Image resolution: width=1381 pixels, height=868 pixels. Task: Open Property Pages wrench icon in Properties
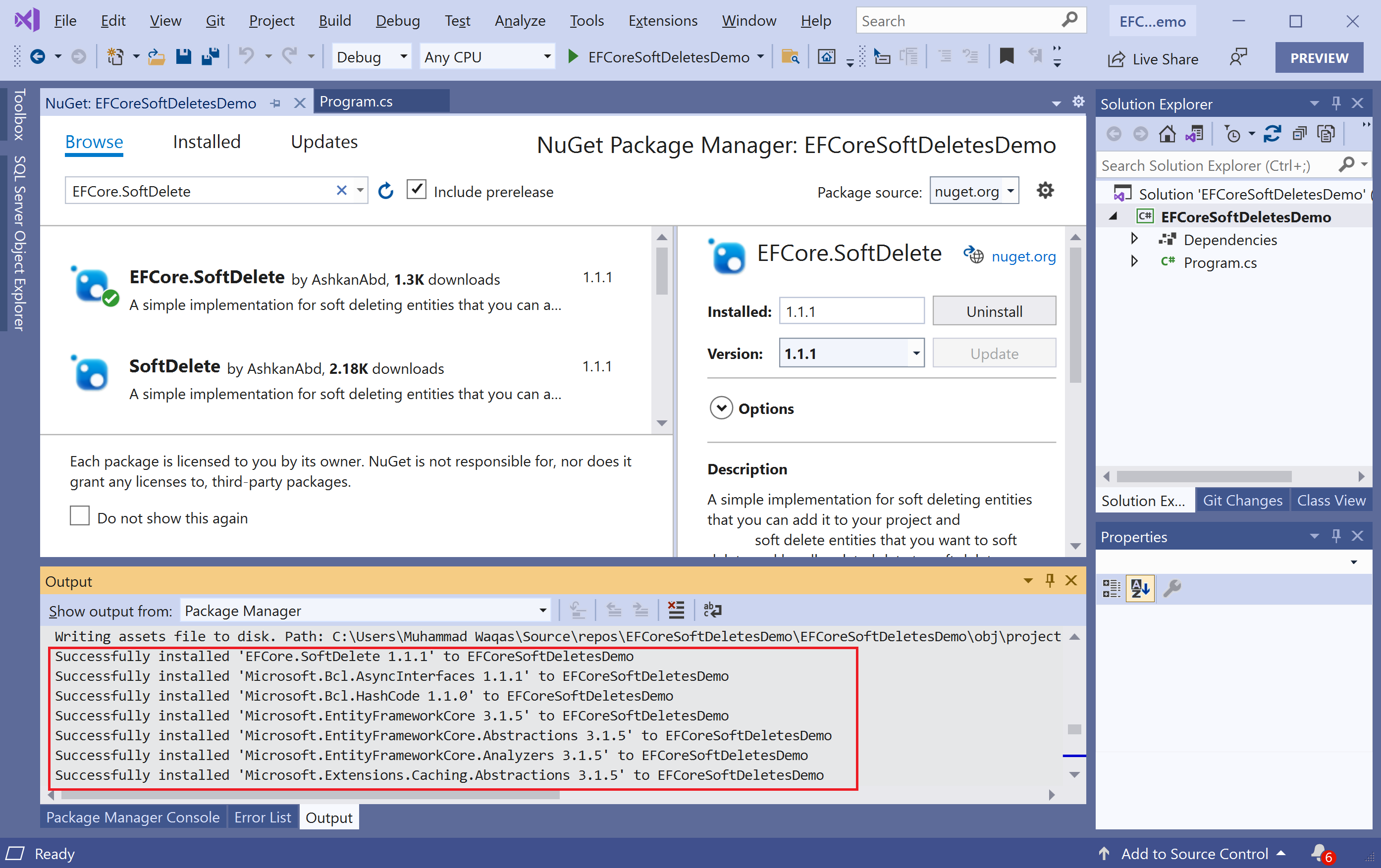click(1171, 588)
